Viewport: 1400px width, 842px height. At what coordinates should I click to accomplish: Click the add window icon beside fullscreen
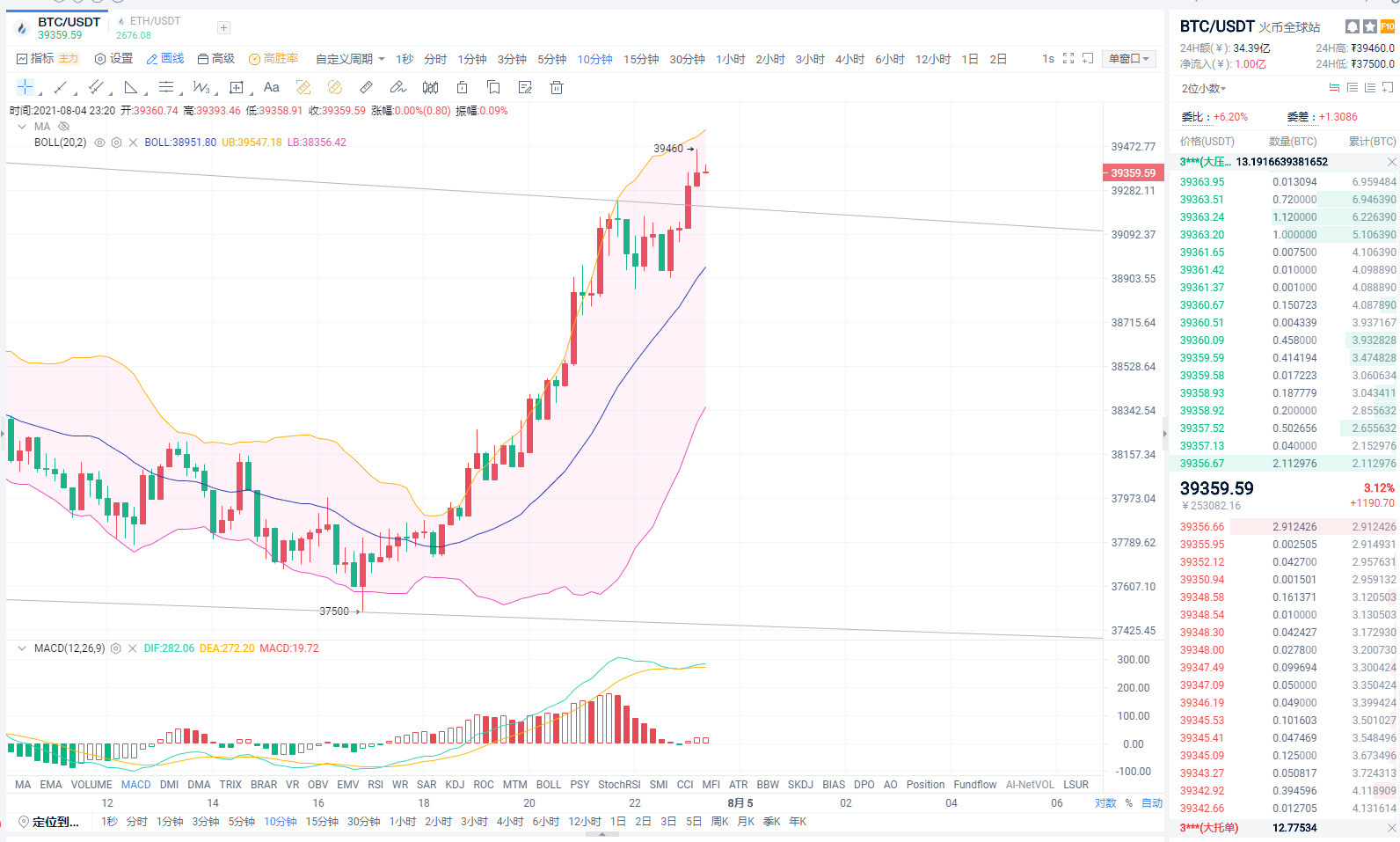click(x=1088, y=58)
